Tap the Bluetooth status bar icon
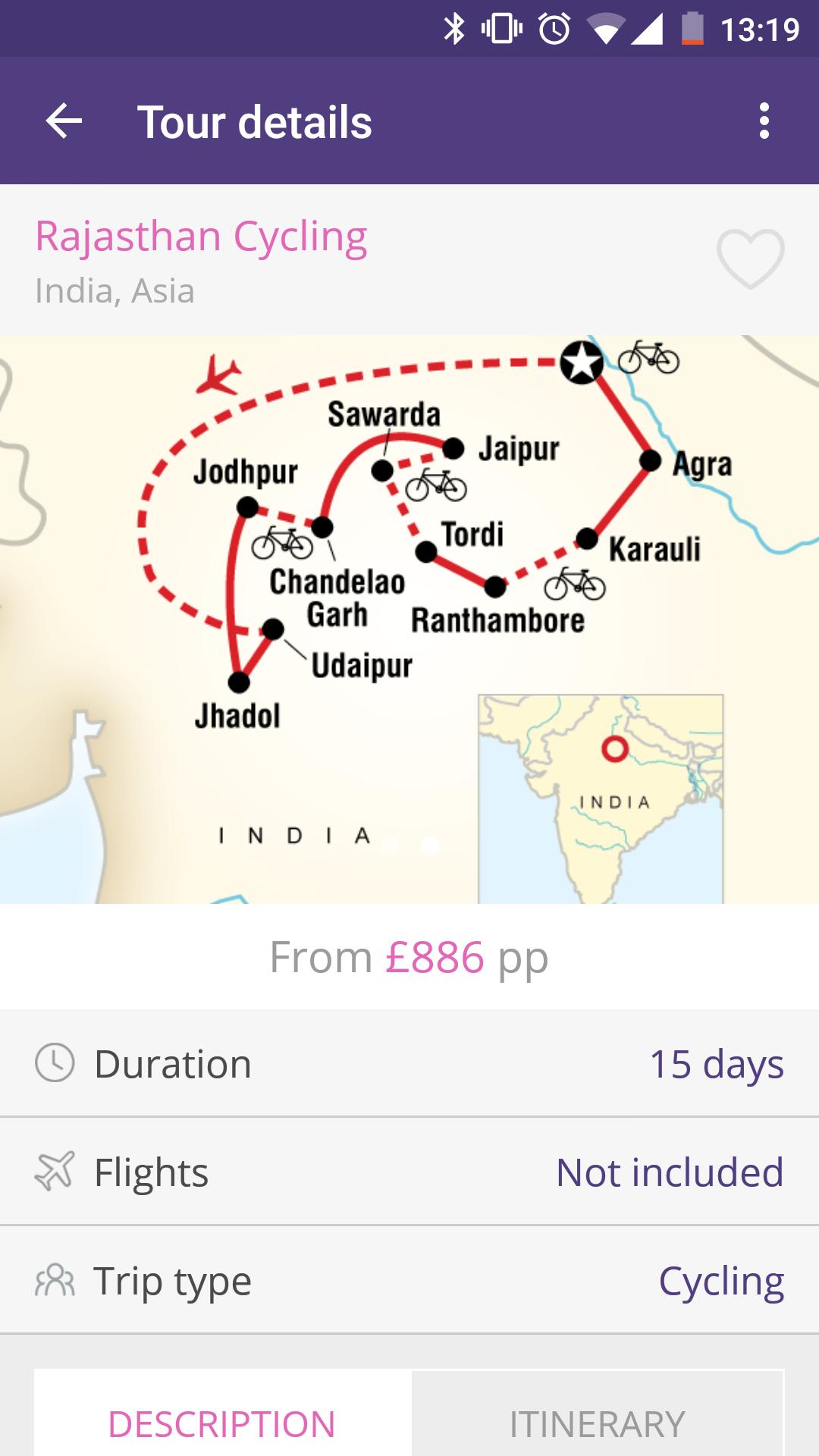The image size is (819, 1456). (x=453, y=29)
